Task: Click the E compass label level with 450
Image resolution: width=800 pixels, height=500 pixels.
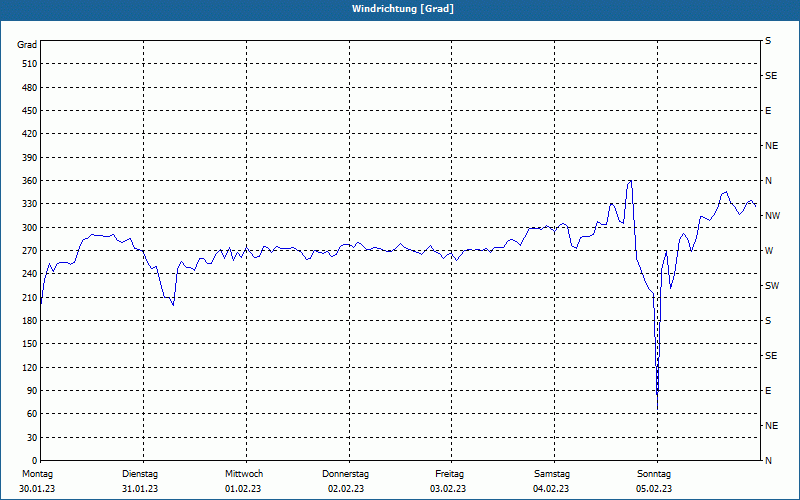Action: (x=768, y=111)
